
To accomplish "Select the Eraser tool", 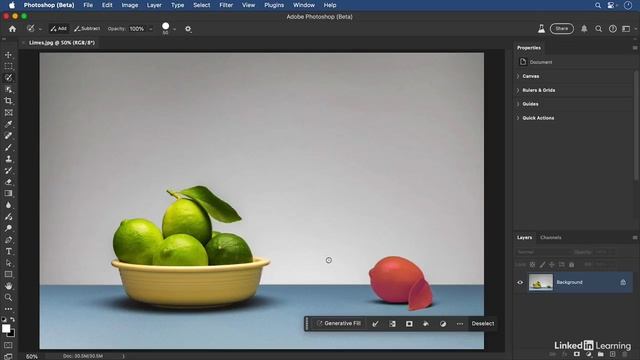I will click(x=8, y=182).
